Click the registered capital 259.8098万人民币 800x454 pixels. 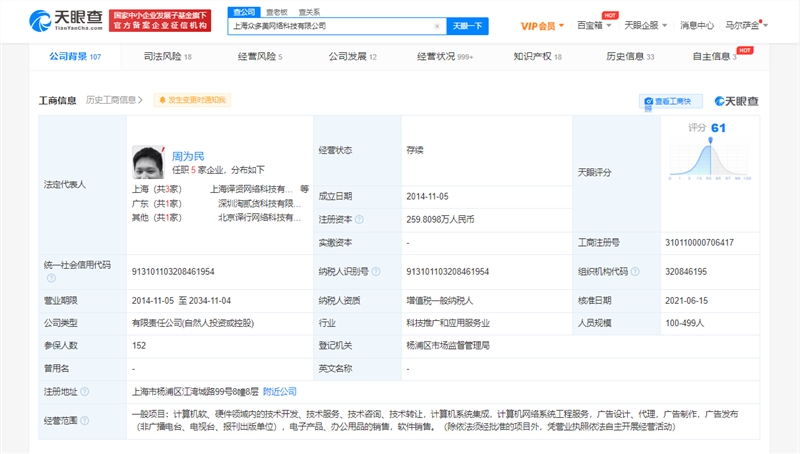(x=440, y=219)
